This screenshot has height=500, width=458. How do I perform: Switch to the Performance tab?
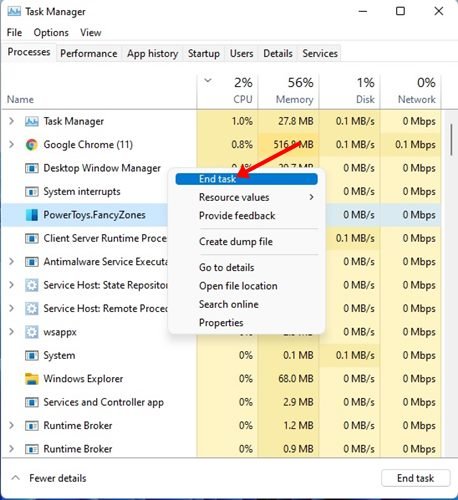tap(89, 54)
